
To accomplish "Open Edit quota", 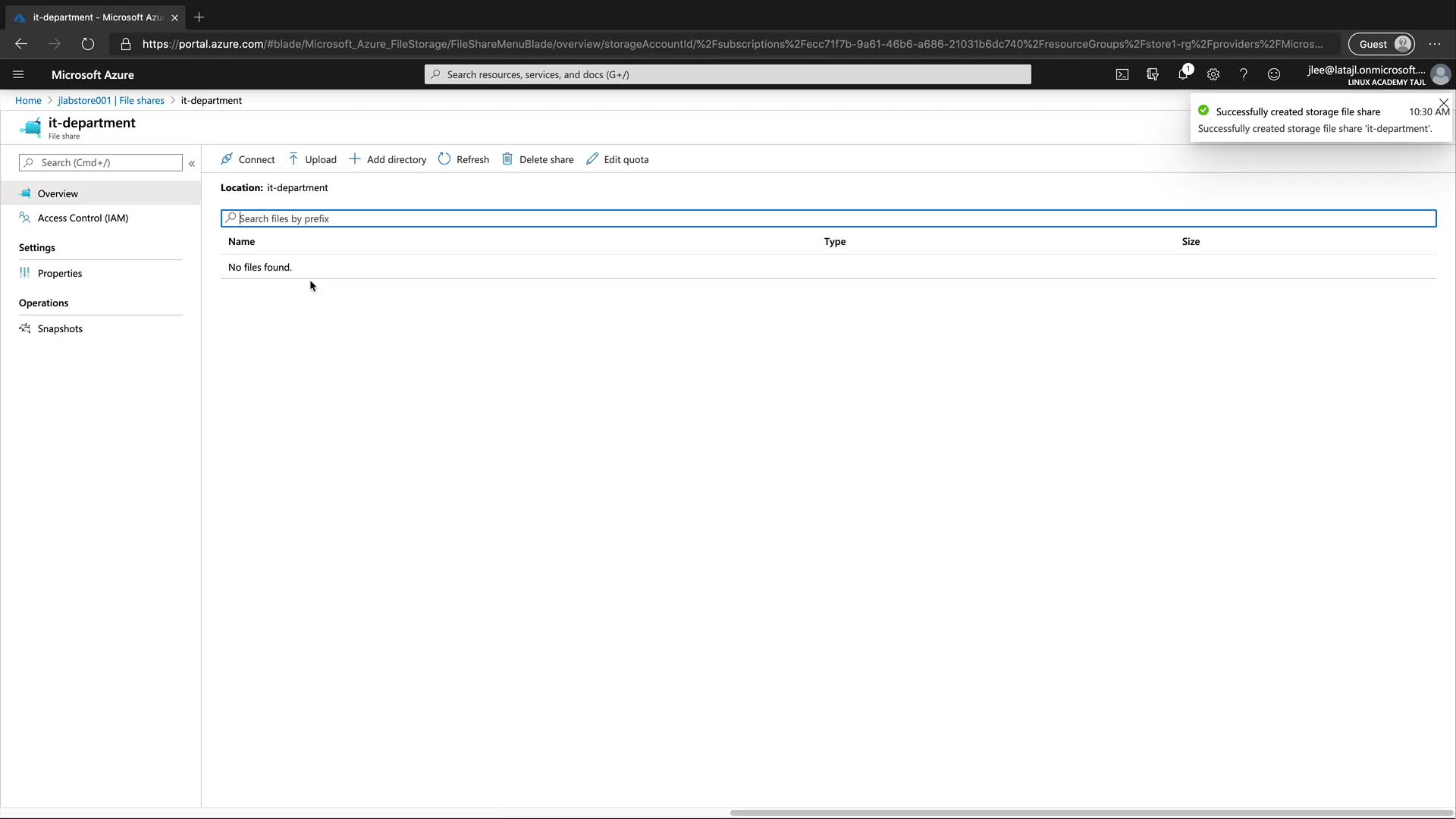I will click(x=617, y=159).
